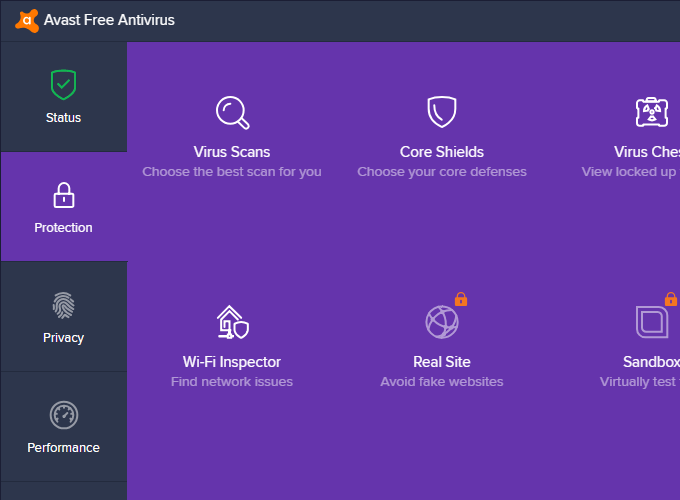The image size is (680, 500).
Task: Click 'Choose your core defenses' text
Action: [x=442, y=172]
